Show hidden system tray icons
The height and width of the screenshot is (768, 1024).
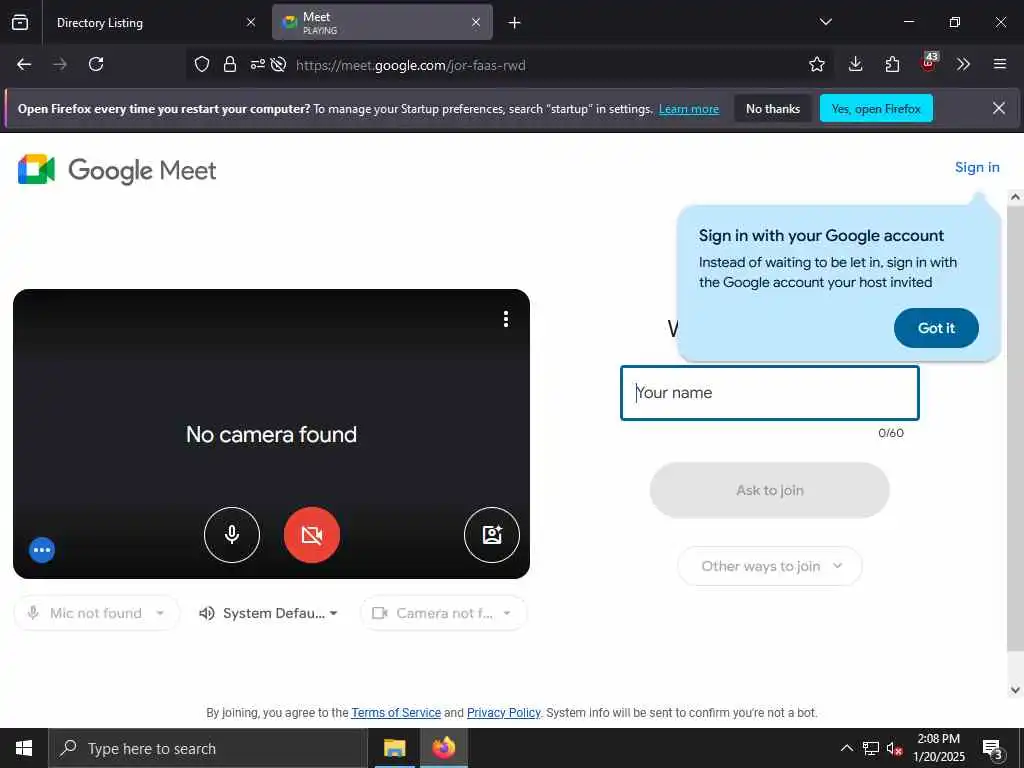(846, 748)
